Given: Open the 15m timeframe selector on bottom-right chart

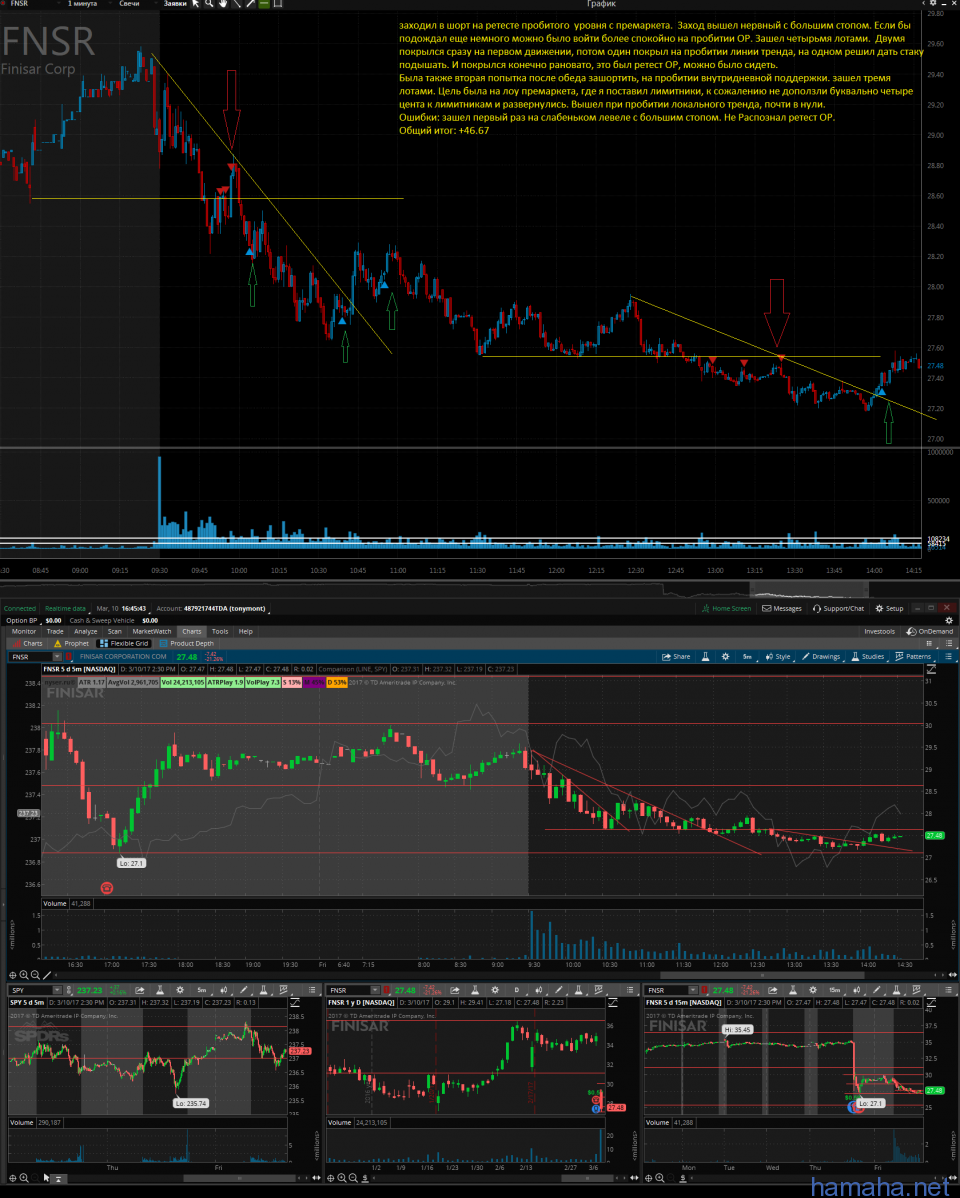Looking at the screenshot, I should (835, 990).
